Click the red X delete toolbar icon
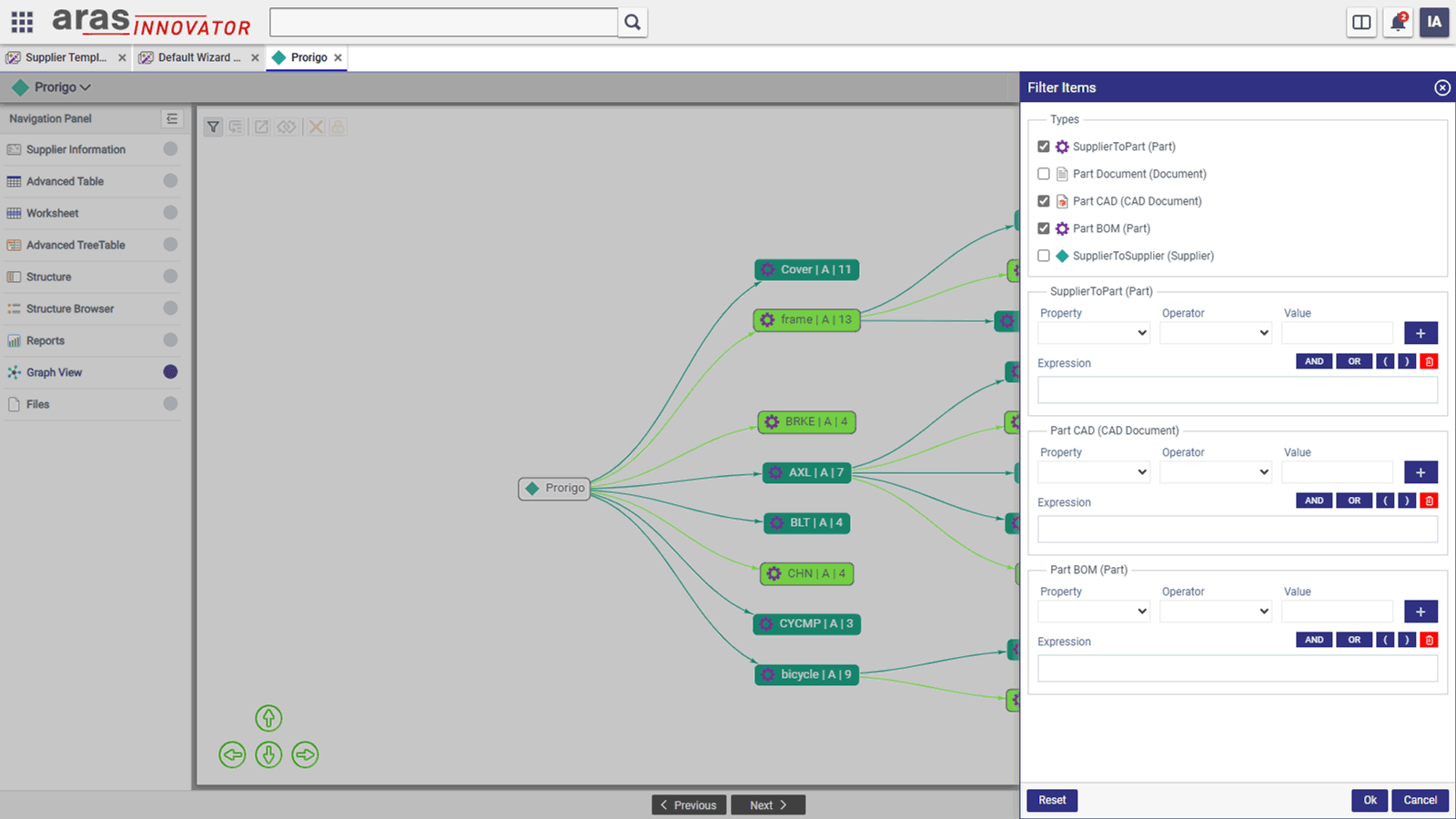 316,126
